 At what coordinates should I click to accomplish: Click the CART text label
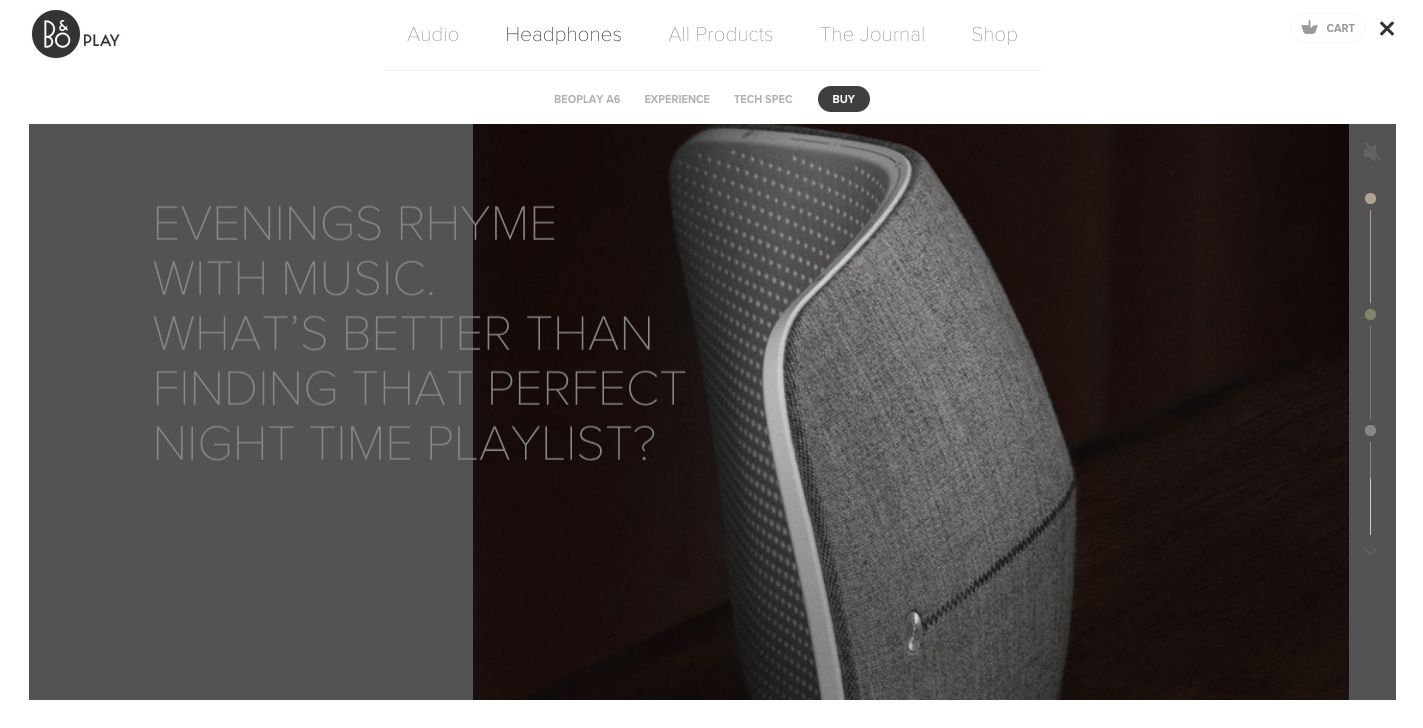[x=1341, y=28]
